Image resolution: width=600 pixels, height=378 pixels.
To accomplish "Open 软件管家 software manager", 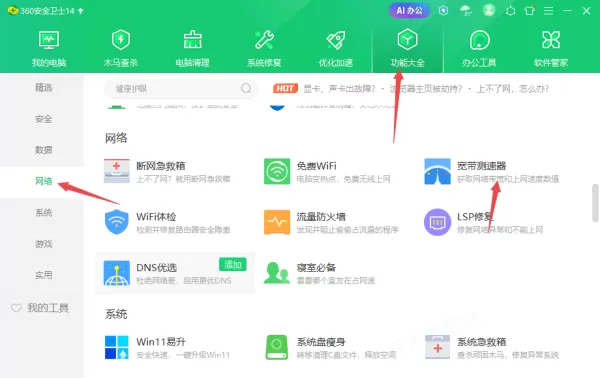I will pyautogui.click(x=551, y=49).
